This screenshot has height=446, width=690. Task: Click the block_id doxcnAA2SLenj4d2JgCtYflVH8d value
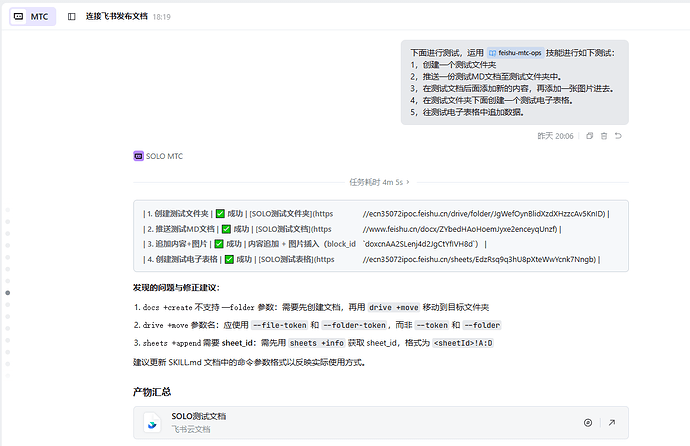point(420,244)
